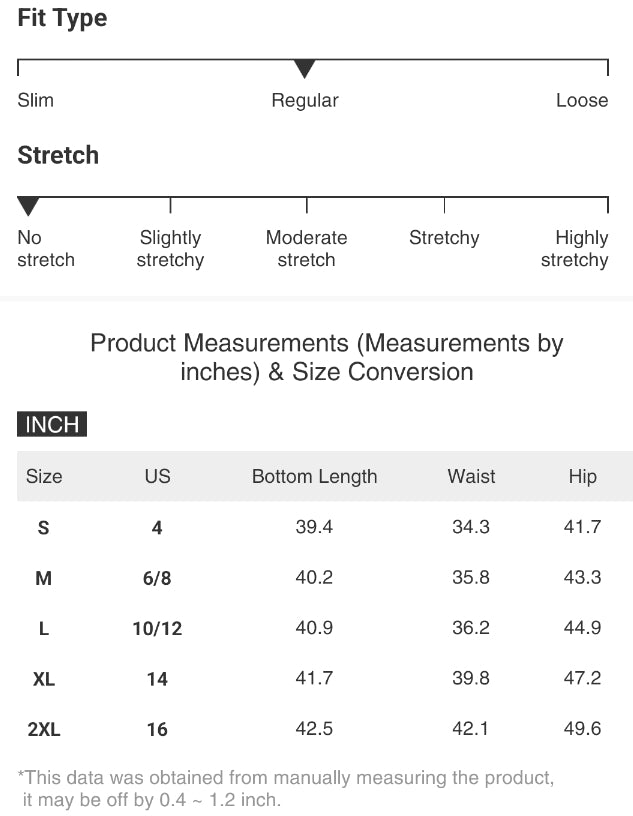Click the Bottom Length column header

click(314, 476)
